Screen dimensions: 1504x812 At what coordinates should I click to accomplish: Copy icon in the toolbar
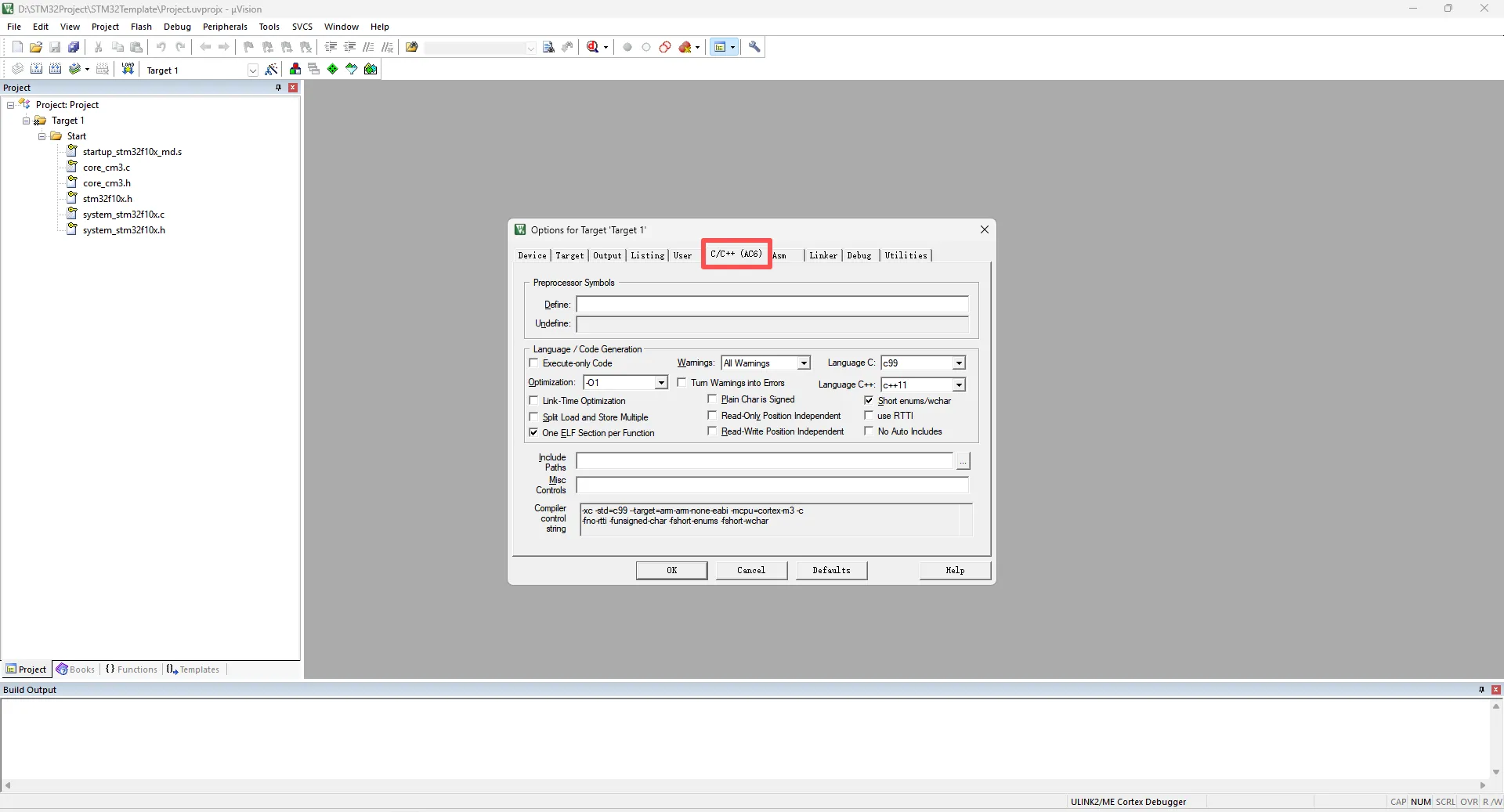(117, 47)
